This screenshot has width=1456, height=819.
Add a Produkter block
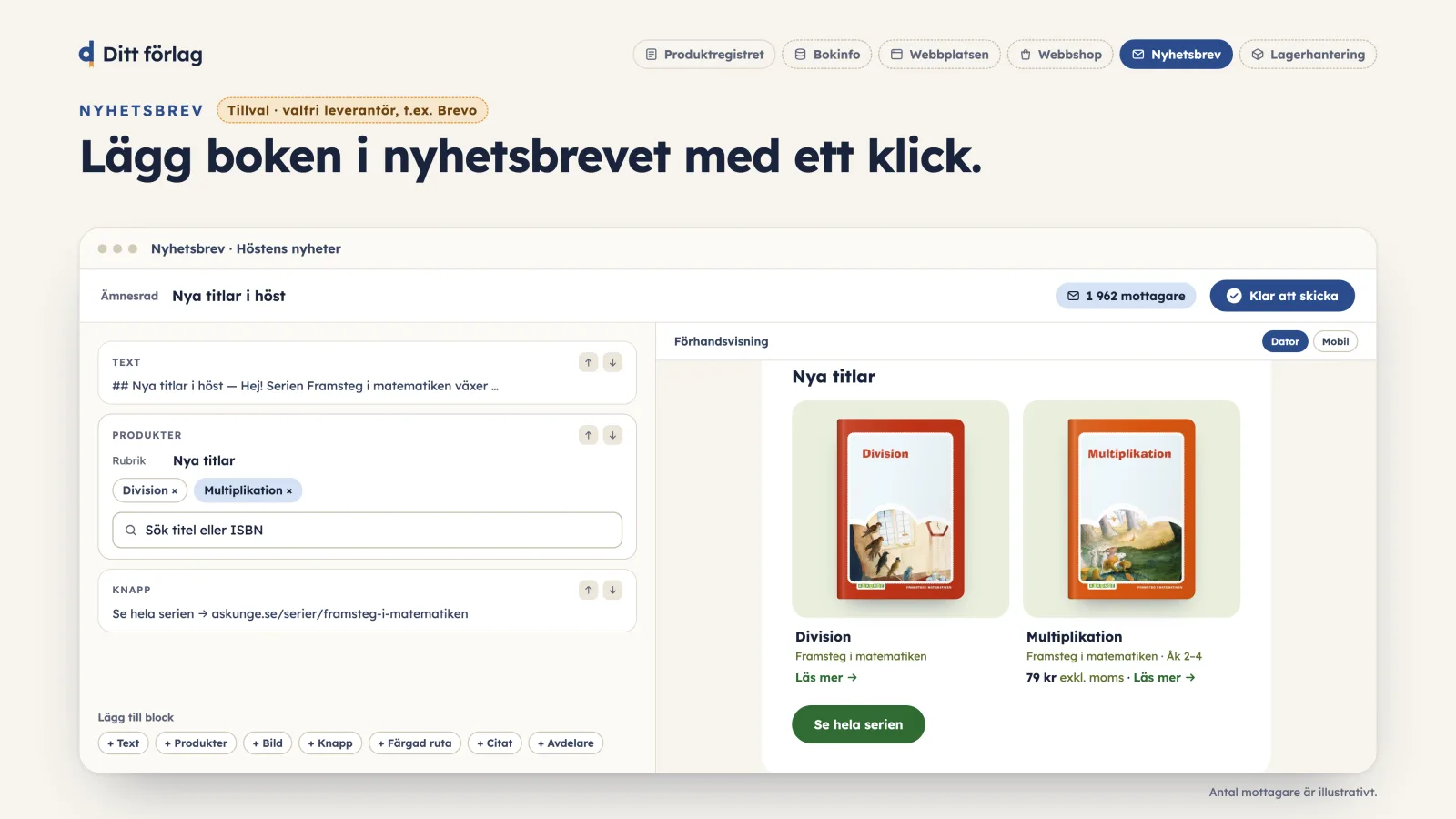point(196,743)
